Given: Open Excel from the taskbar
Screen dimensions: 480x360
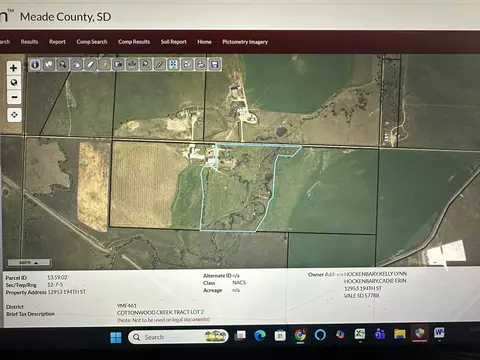Looking at the screenshot, I should pyautogui.click(x=360, y=334).
